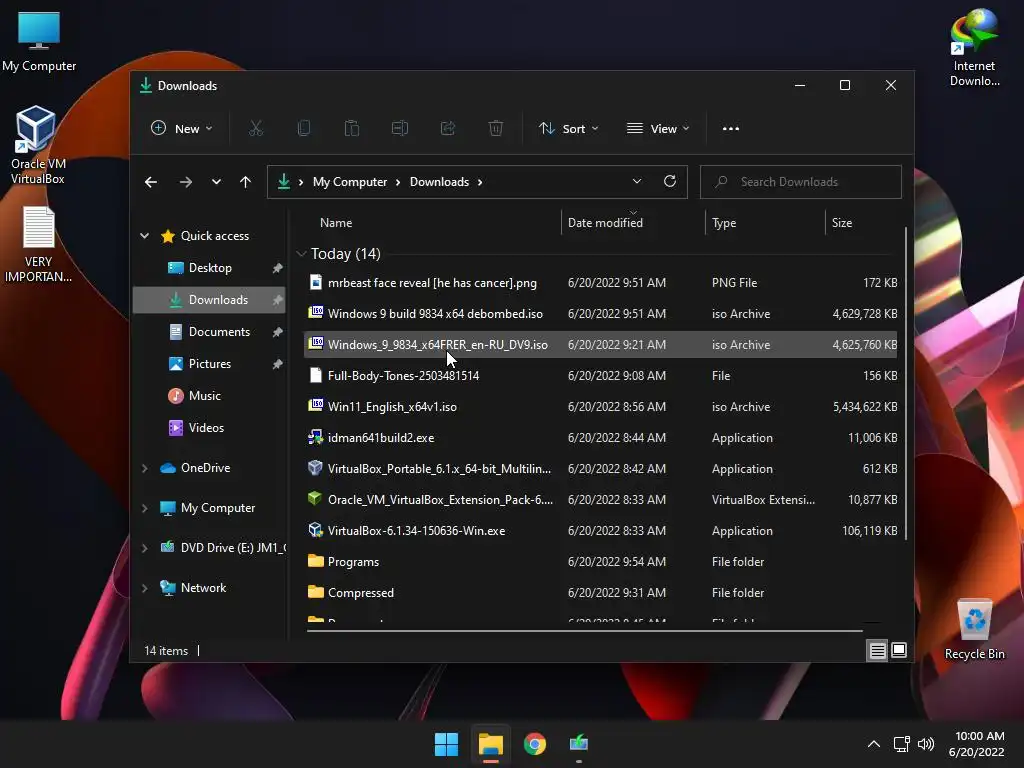
Task: Click Downloads in address breadcrumb
Action: click(440, 182)
